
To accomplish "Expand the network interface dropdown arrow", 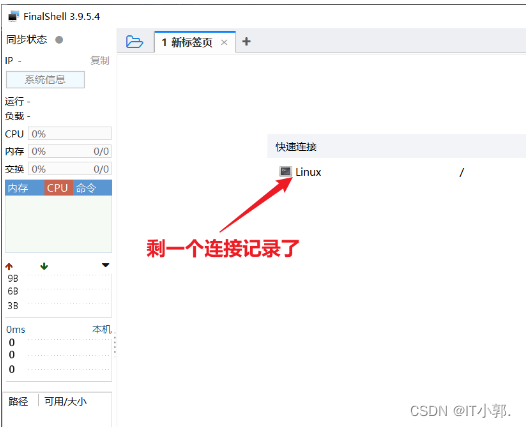I will pos(106,265).
